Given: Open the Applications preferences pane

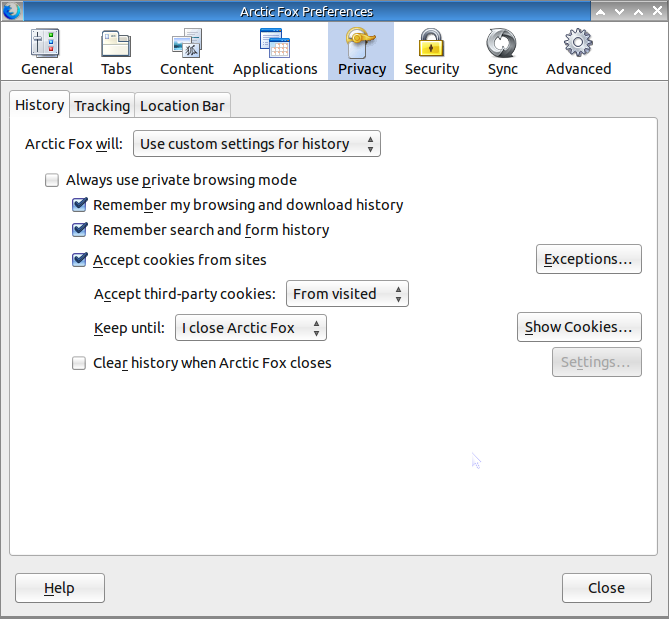Looking at the screenshot, I should coord(275,52).
